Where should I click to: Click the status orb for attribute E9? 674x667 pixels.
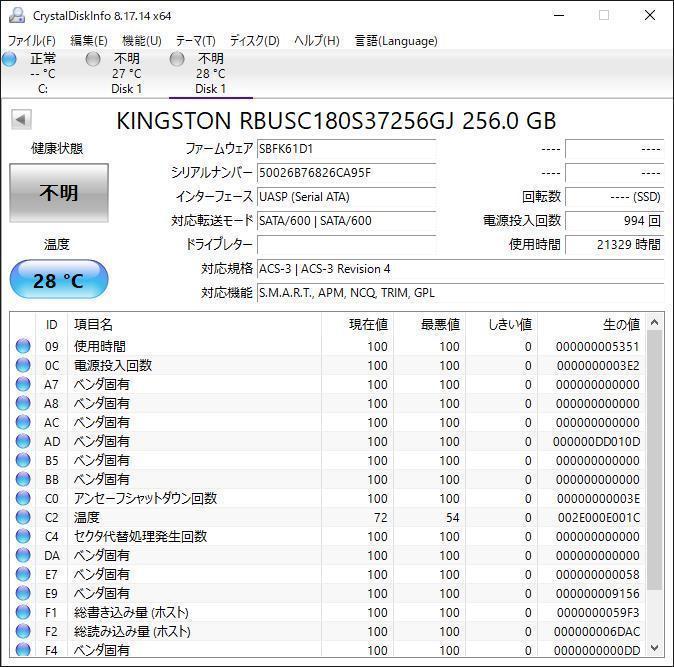point(23,593)
